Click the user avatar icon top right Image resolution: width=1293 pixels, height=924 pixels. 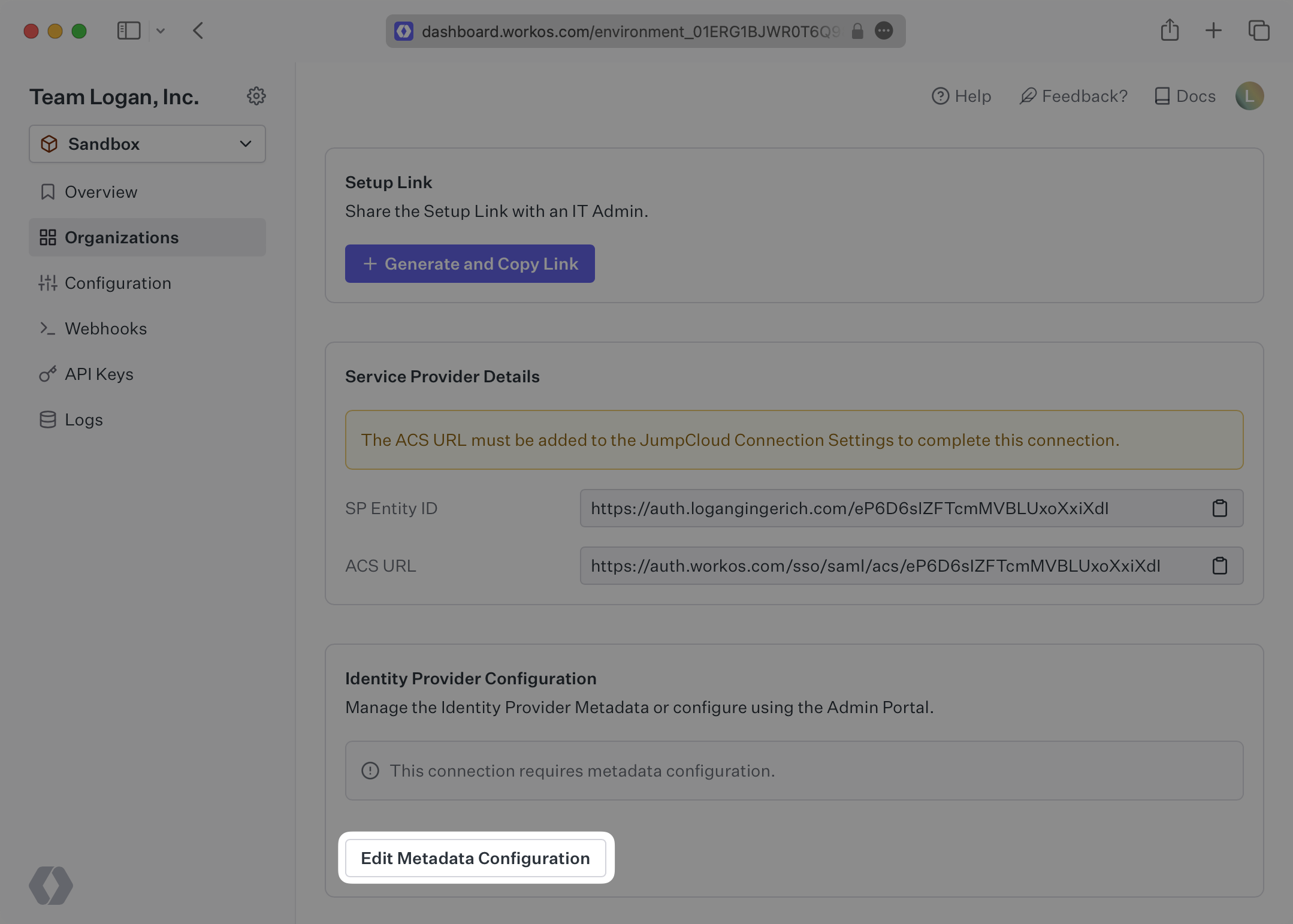tap(1250, 97)
